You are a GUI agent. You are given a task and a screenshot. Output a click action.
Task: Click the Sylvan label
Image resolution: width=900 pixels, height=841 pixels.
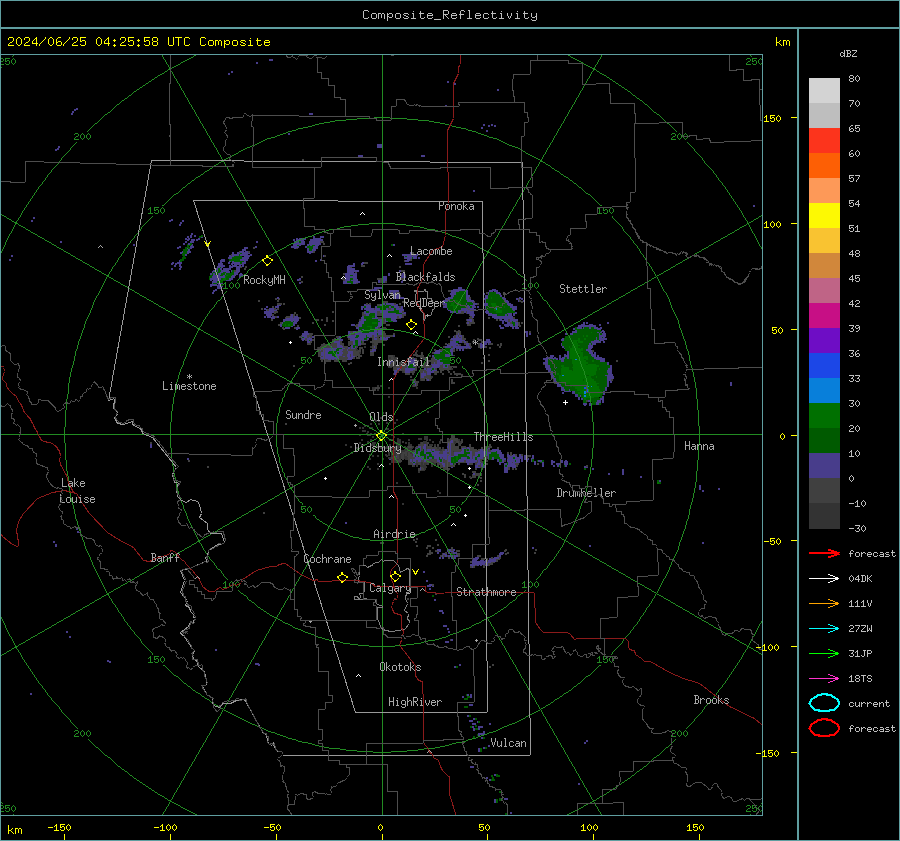tap(382, 295)
